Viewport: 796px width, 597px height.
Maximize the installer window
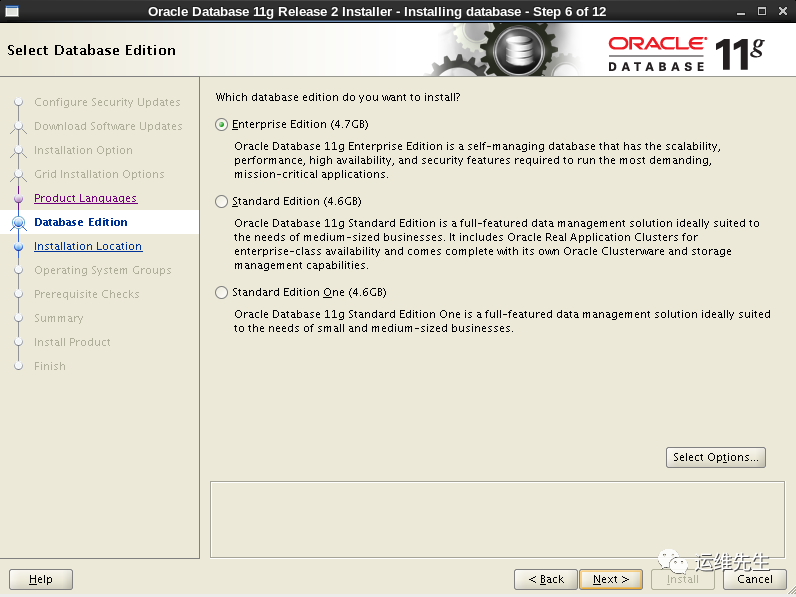coord(761,11)
